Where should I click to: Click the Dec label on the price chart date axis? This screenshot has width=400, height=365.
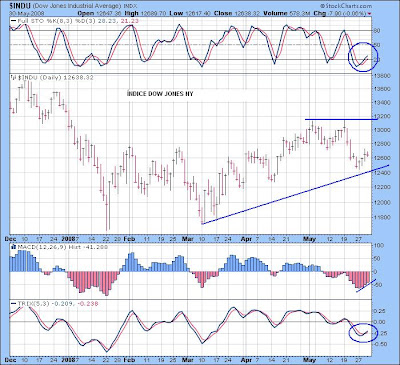pos(10,239)
